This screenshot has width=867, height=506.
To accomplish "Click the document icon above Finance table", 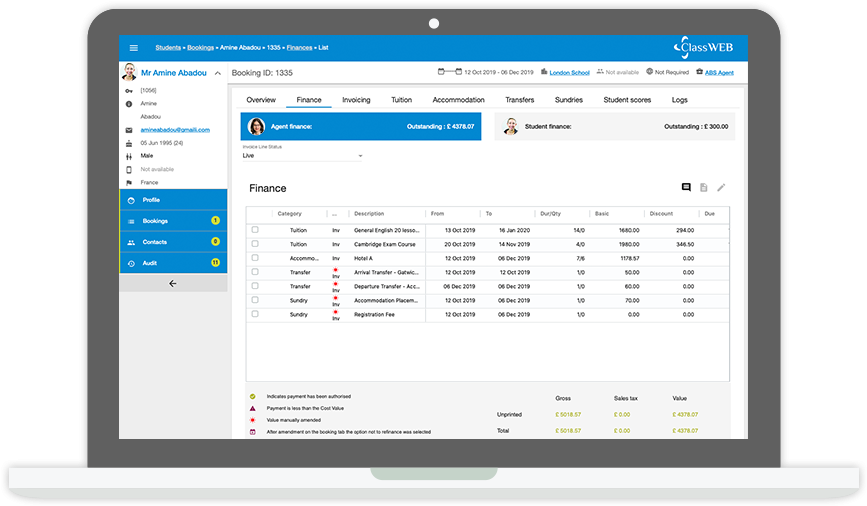I will [704, 187].
